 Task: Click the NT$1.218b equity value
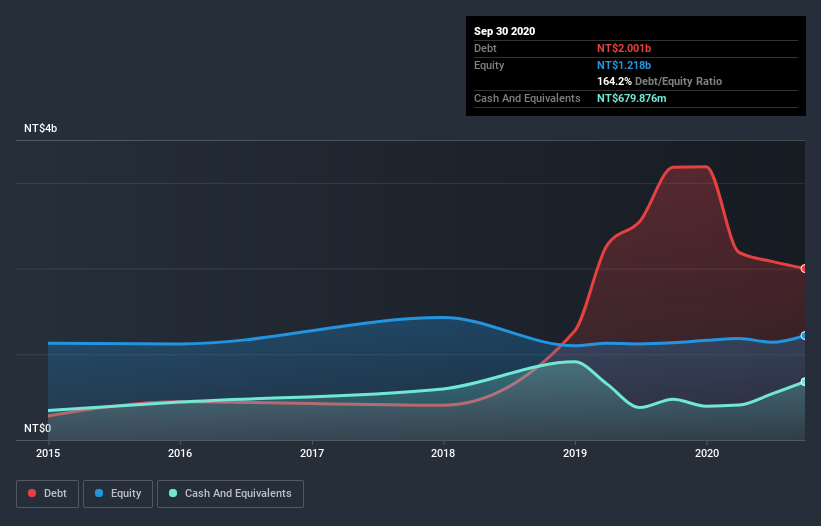pyautogui.click(x=624, y=65)
